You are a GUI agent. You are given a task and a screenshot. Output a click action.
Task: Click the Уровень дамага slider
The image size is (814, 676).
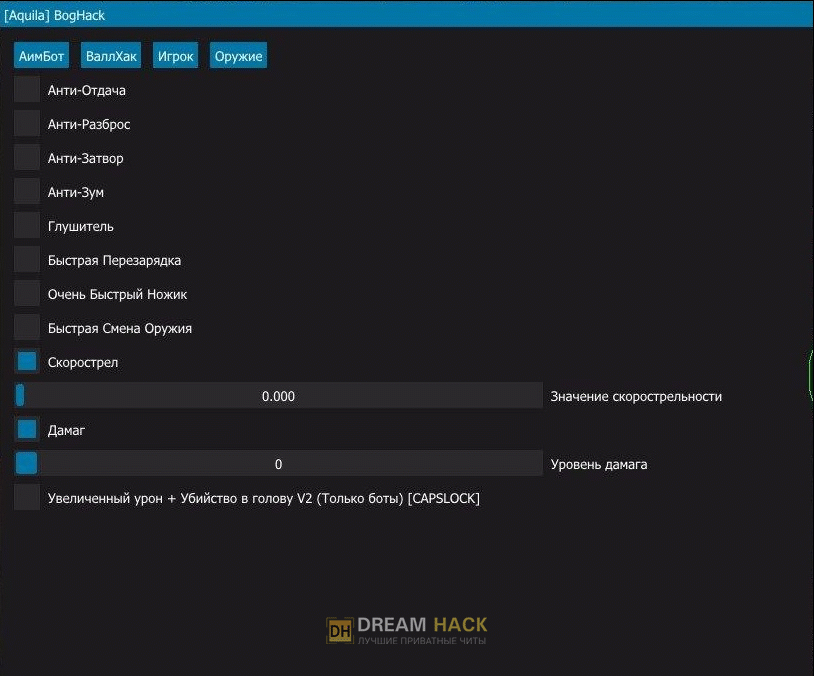tap(278, 464)
